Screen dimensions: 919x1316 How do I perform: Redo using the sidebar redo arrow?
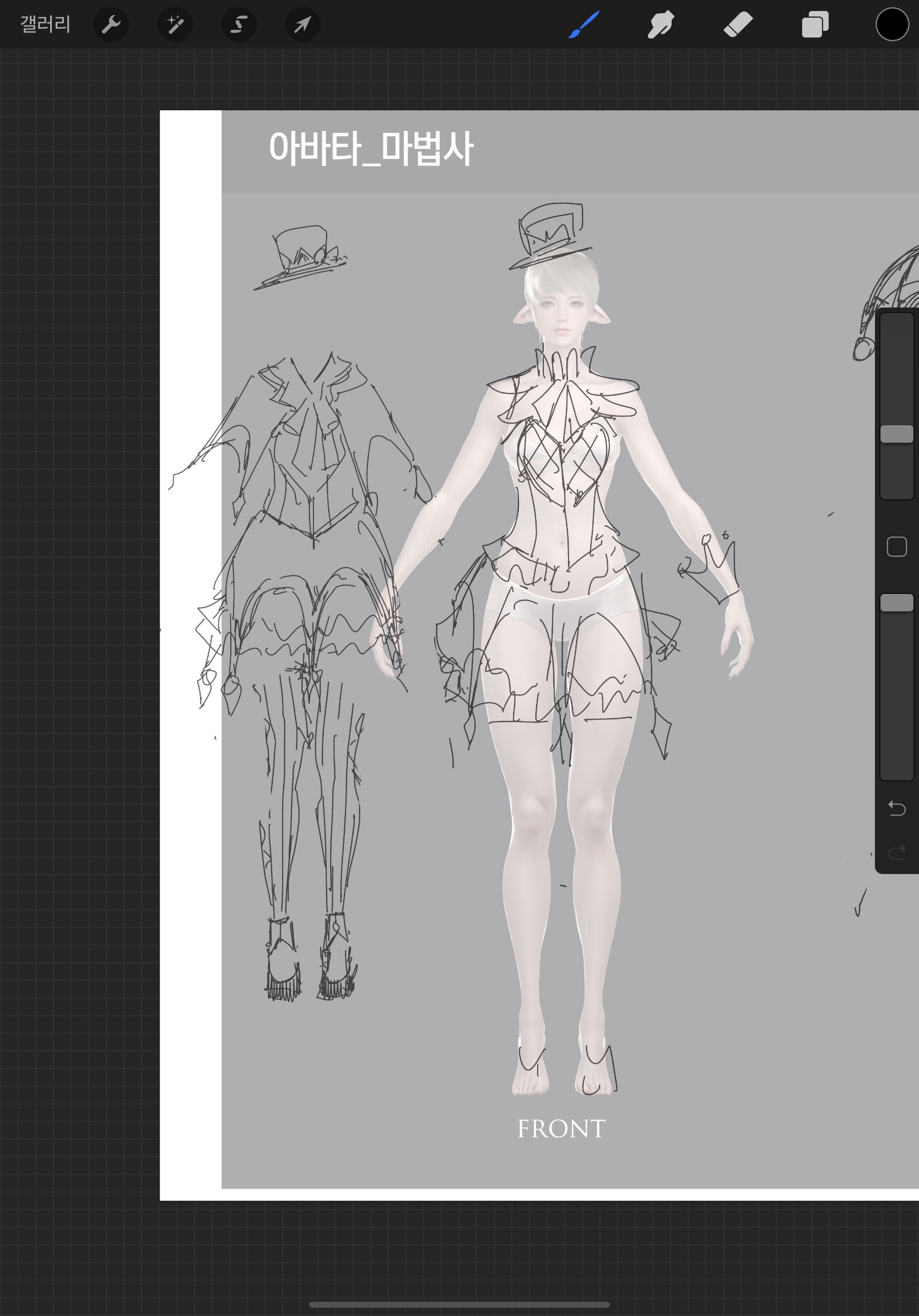pos(896,853)
